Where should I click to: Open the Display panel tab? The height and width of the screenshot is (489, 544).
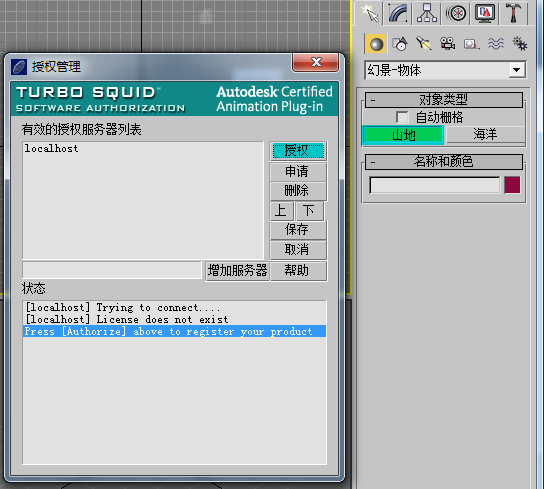click(x=485, y=13)
